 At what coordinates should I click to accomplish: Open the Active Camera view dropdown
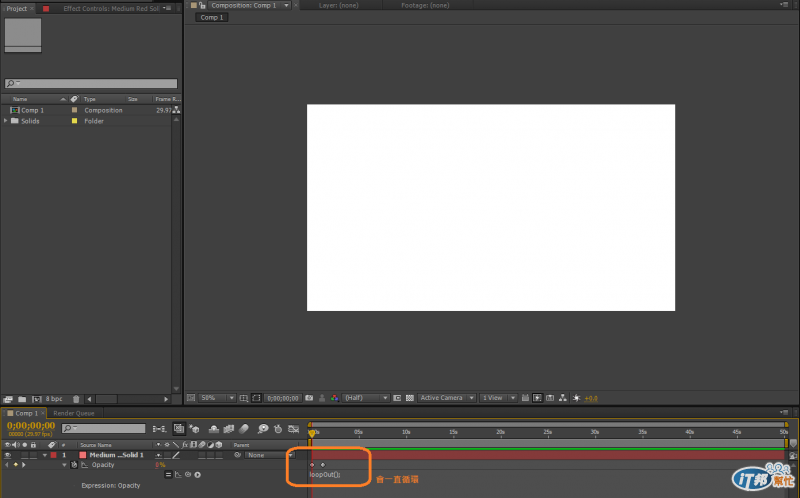447,398
